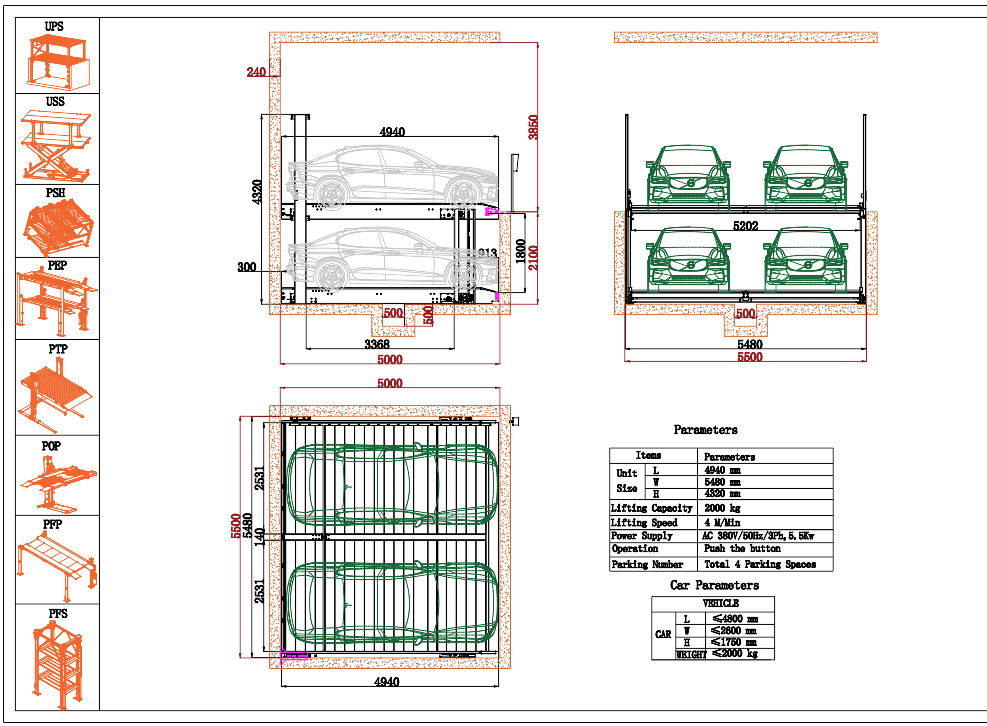This screenshot has height=726, width=987.
Task: Click the Parameters table heading
Action: 705,430
